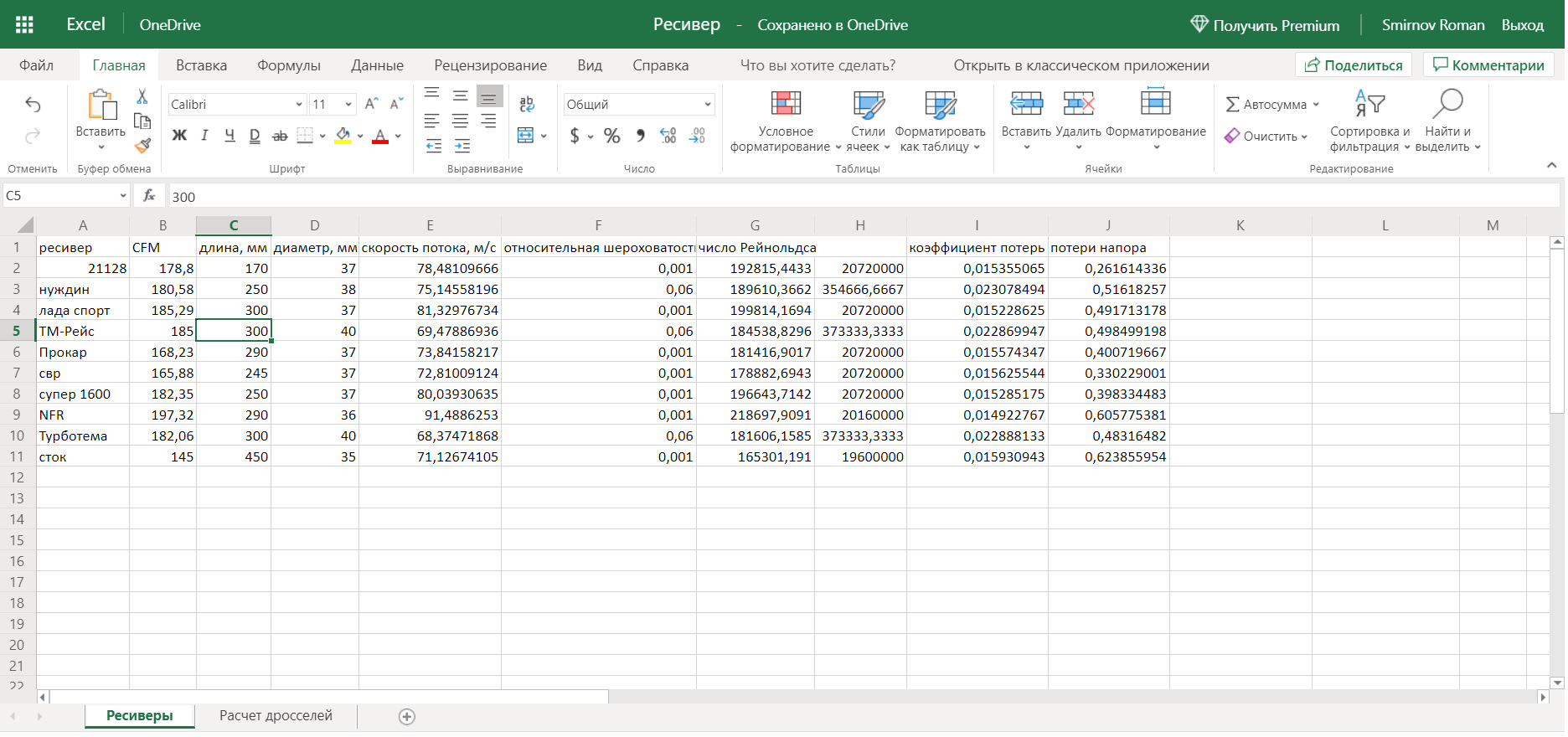The image size is (1568, 737).
Task: Open the Calibri font name dropdown
Action: (299, 105)
